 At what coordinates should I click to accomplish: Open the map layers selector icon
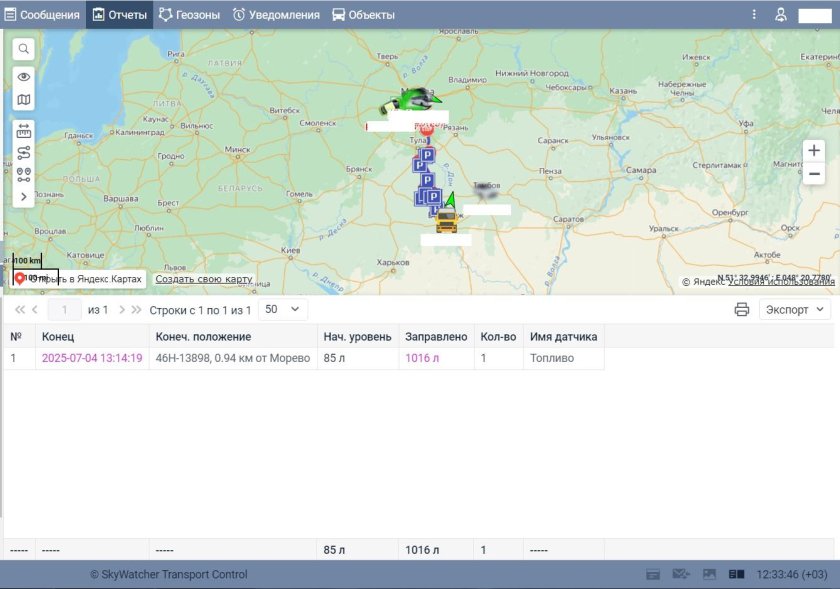tap(24, 100)
